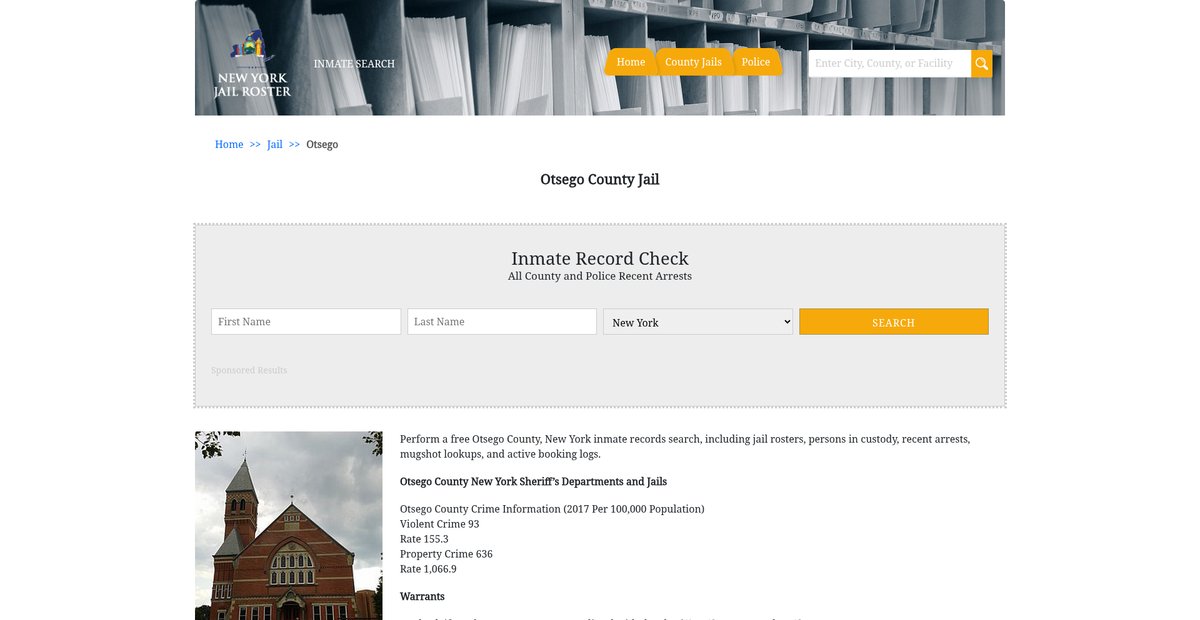Image resolution: width=1200 pixels, height=620 pixels.
Task: Click the Sheriff's Departments and Jails heading
Action: pos(533,482)
